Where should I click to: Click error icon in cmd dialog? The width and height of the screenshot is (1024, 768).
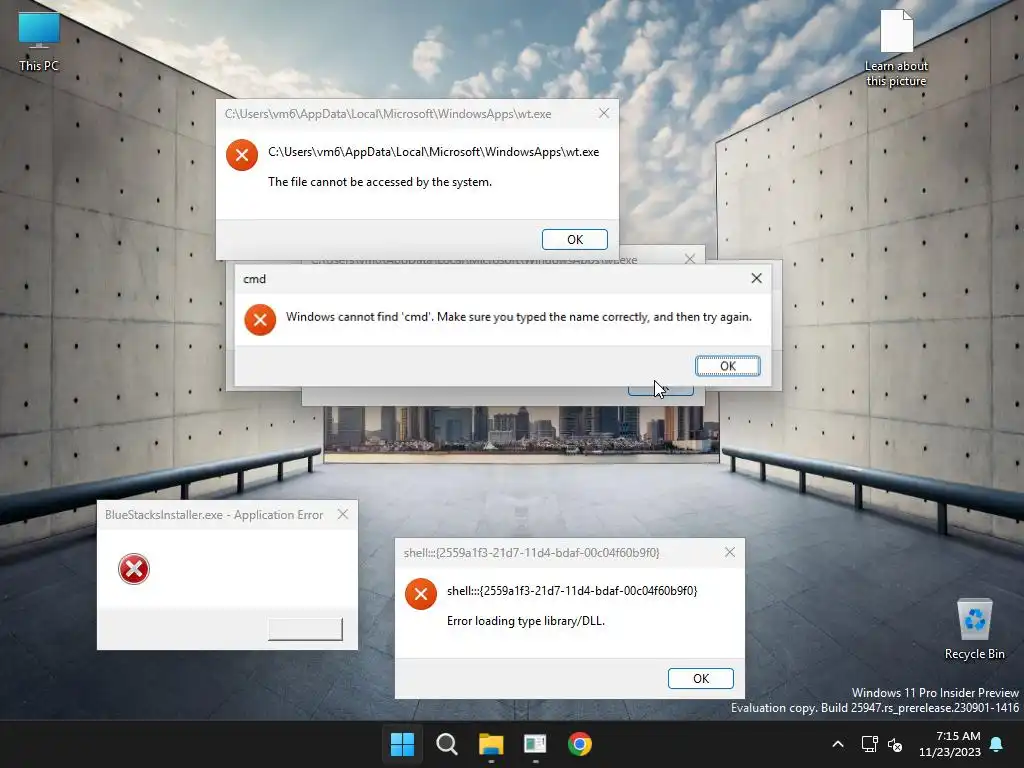pos(260,320)
